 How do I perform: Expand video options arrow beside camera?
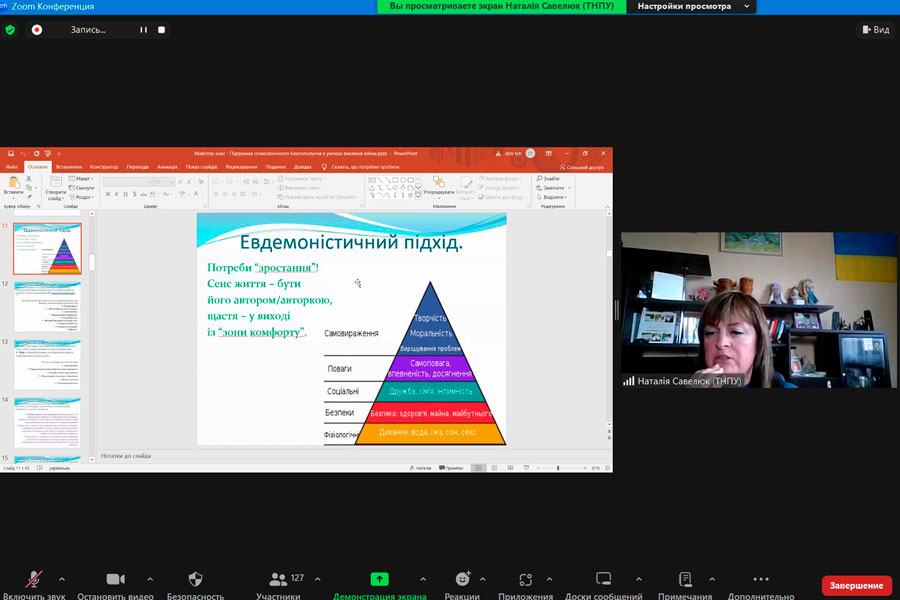[150, 579]
